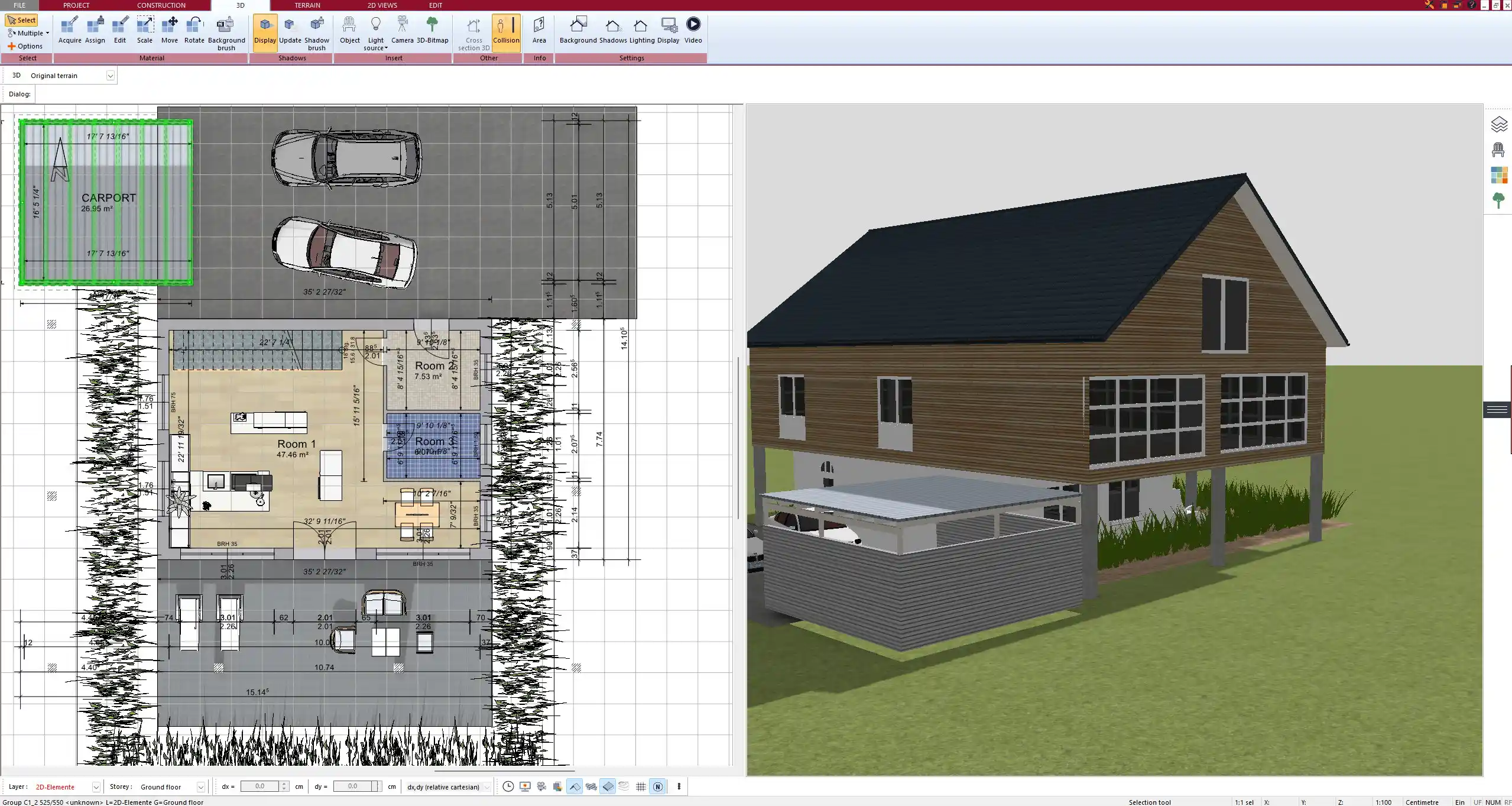
Task: Insert an Object from ribbon
Action: [349, 31]
